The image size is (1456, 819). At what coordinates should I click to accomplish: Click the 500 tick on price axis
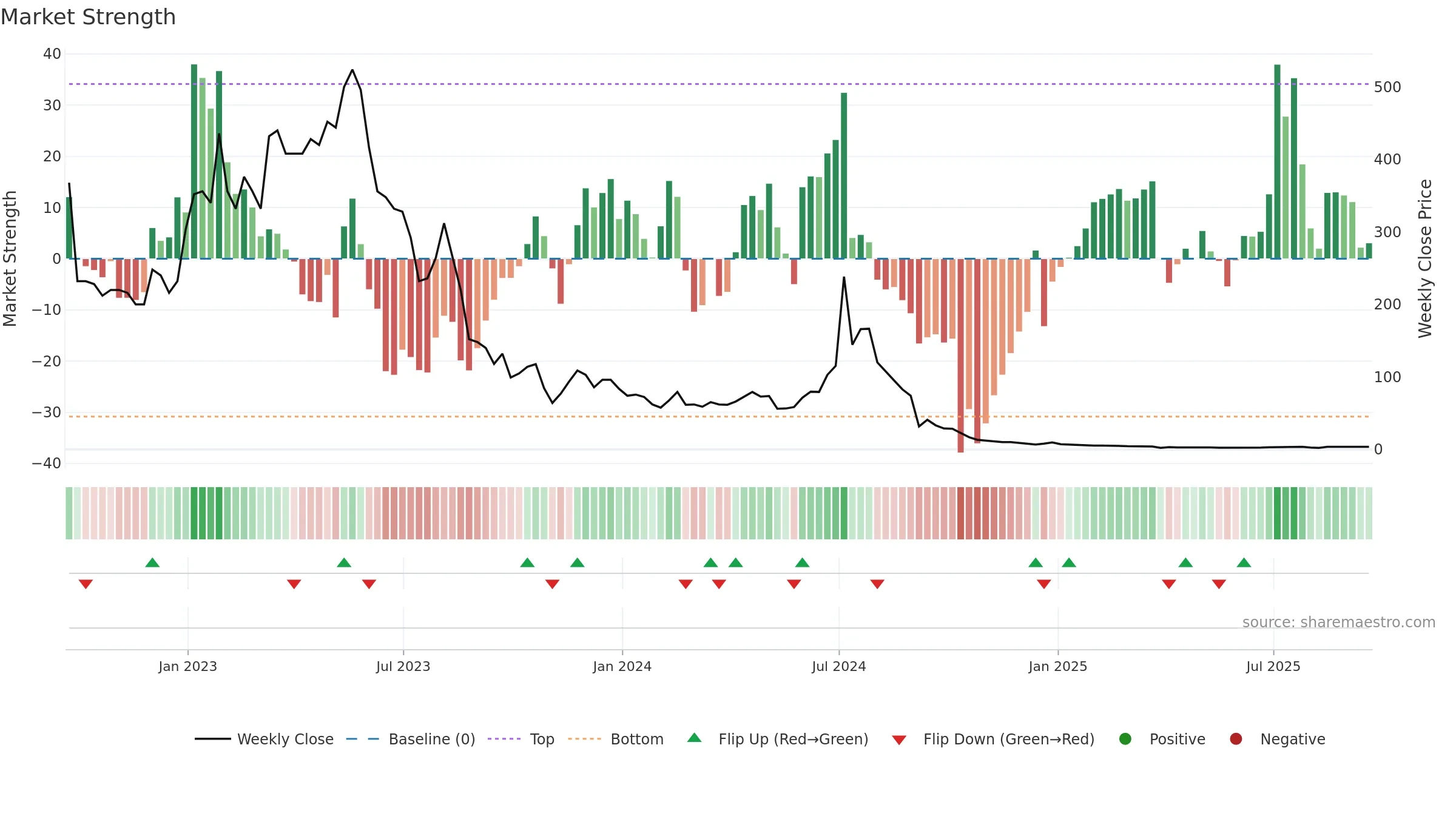pos(1387,87)
